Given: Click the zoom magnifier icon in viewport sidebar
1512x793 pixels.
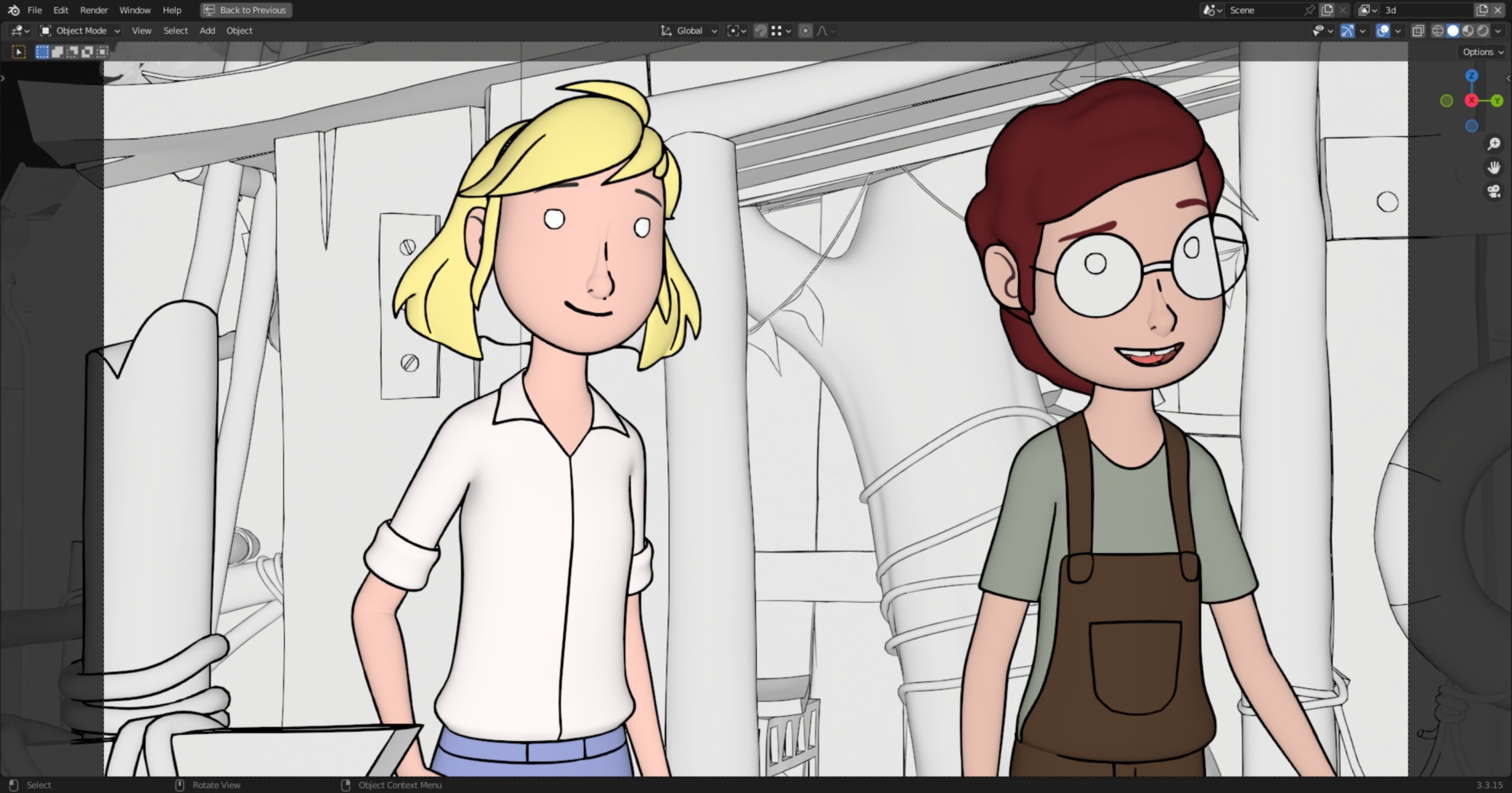Looking at the screenshot, I should coord(1494,143).
